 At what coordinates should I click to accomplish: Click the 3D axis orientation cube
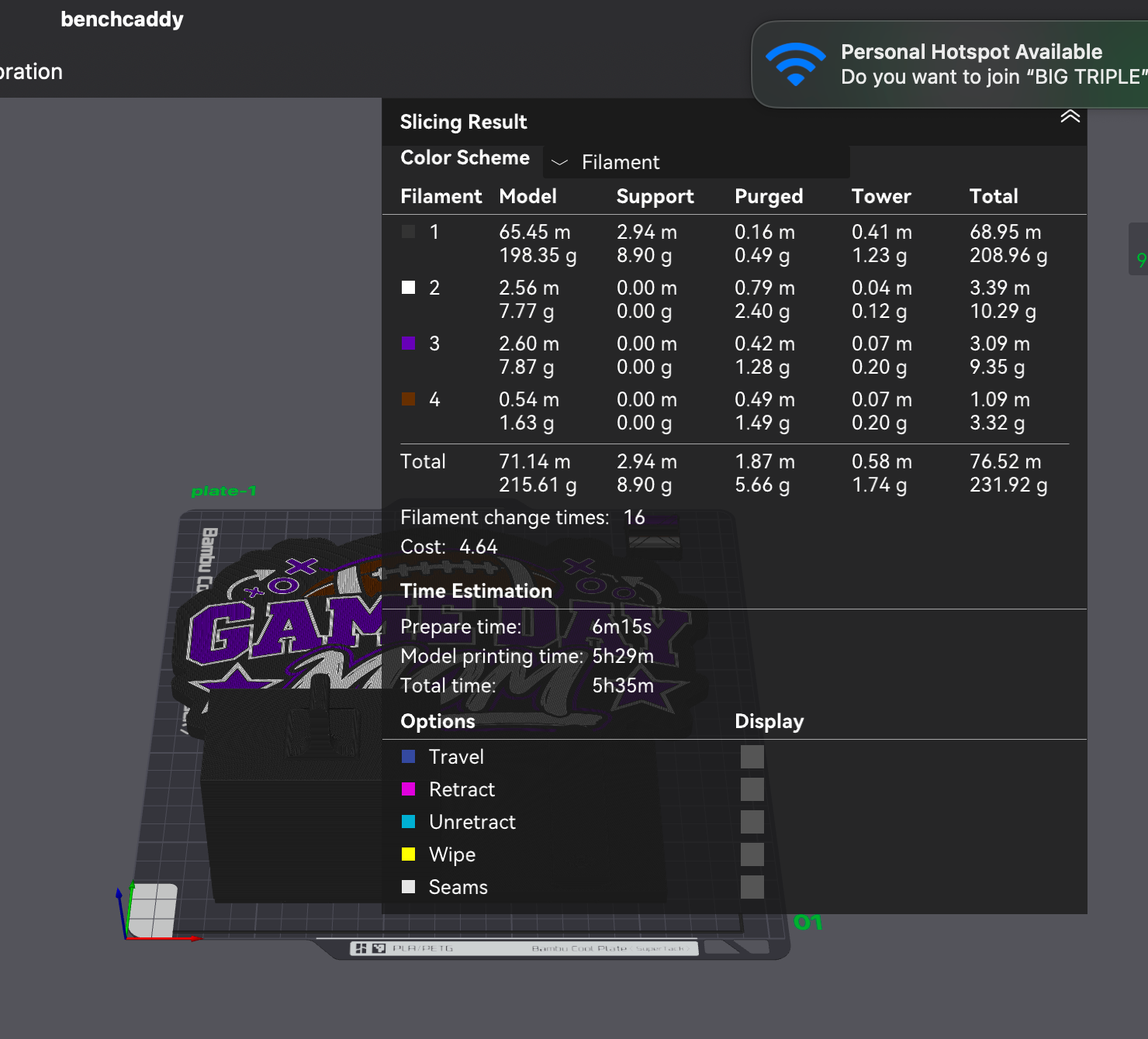click(x=153, y=910)
